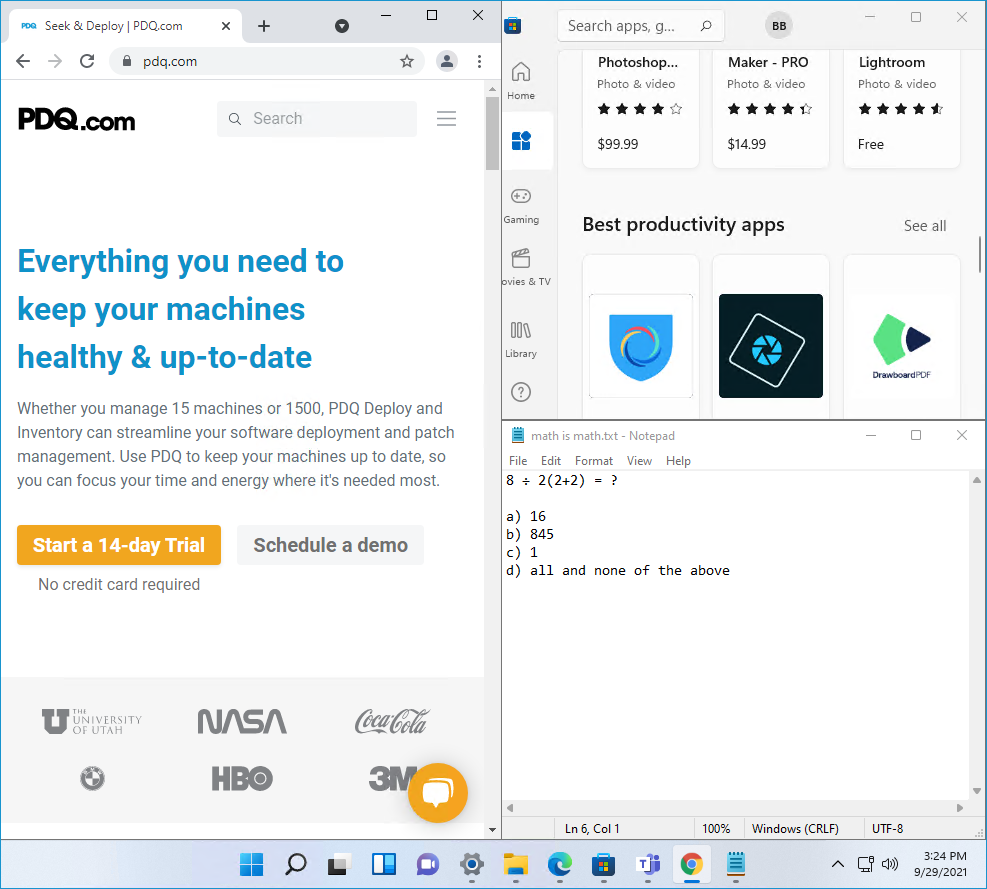Click the Chrome forward arrow

(55, 61)
